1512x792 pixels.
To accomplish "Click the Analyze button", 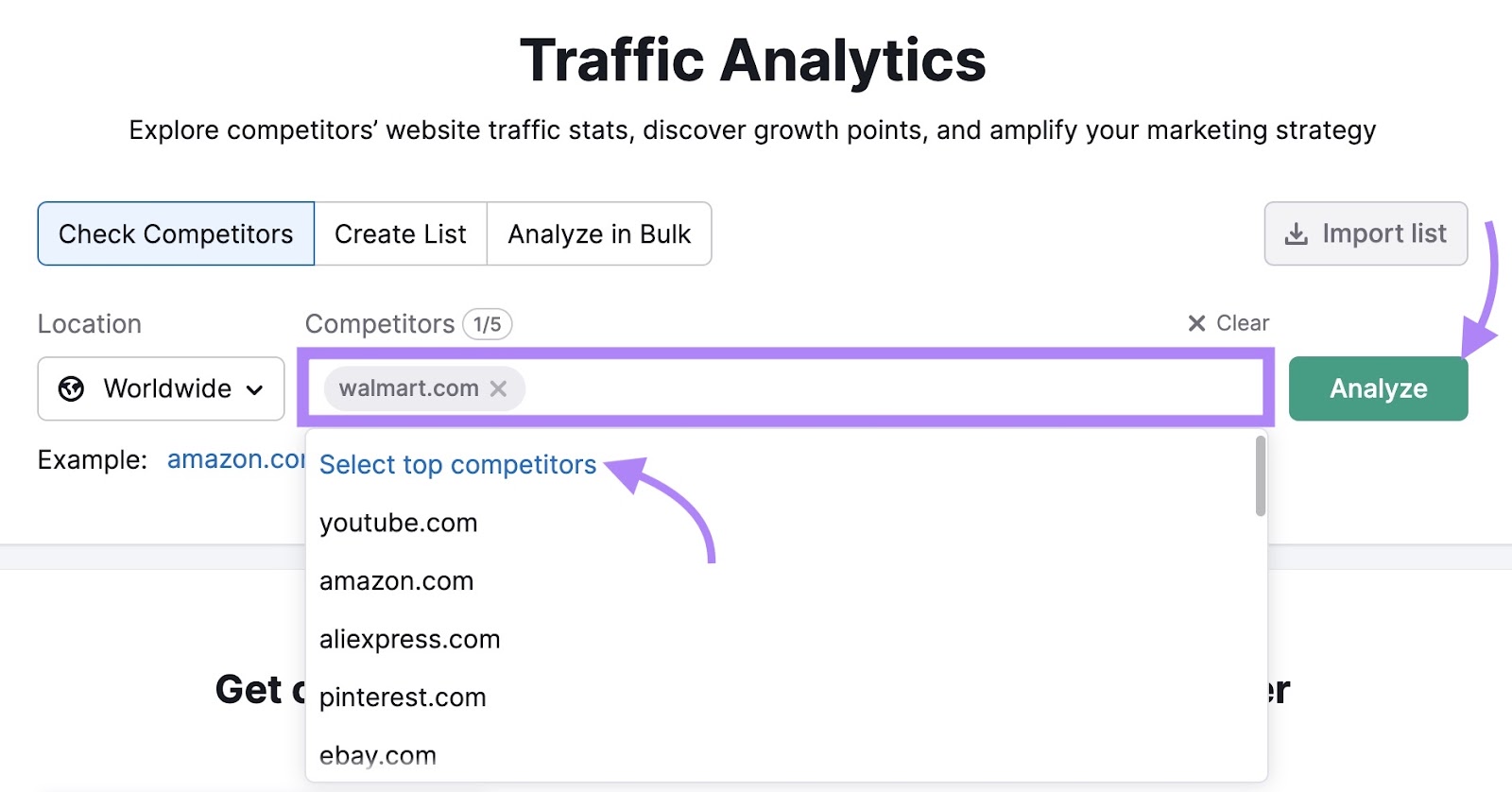I will [x=1378, y=388].
